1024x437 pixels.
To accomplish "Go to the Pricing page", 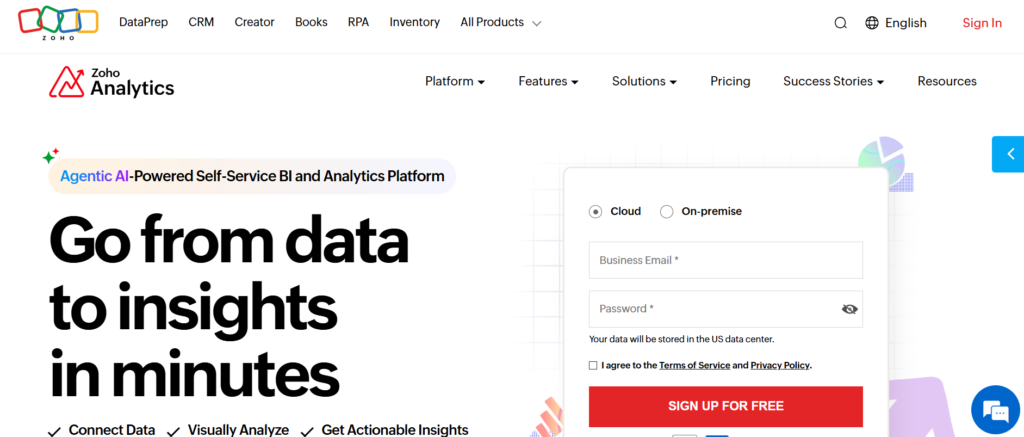I will [730, 82].
